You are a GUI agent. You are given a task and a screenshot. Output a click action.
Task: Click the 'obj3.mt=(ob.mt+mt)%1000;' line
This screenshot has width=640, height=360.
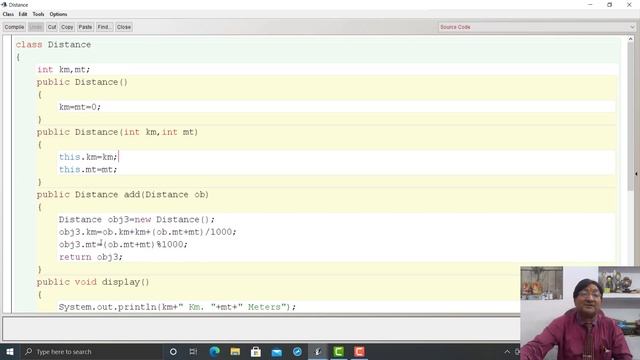click(123, 244)
